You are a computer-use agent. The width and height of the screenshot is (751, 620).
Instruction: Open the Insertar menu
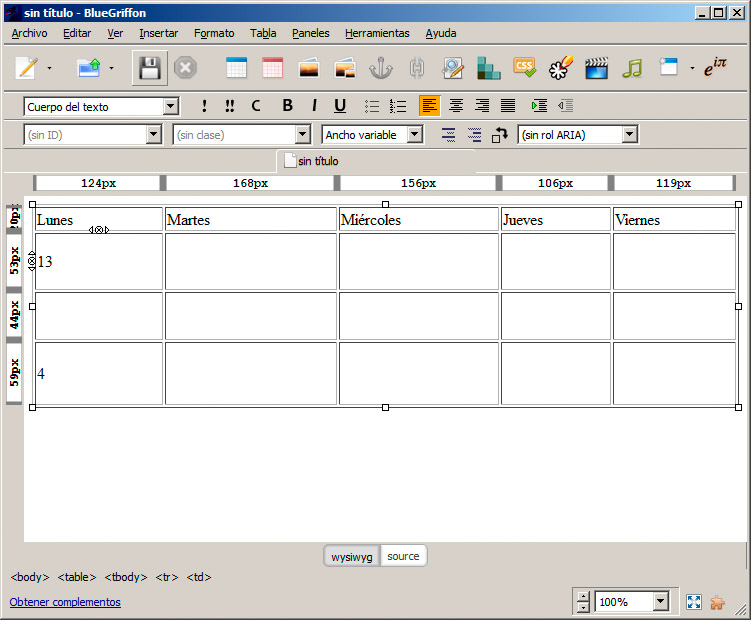point(159,33)
